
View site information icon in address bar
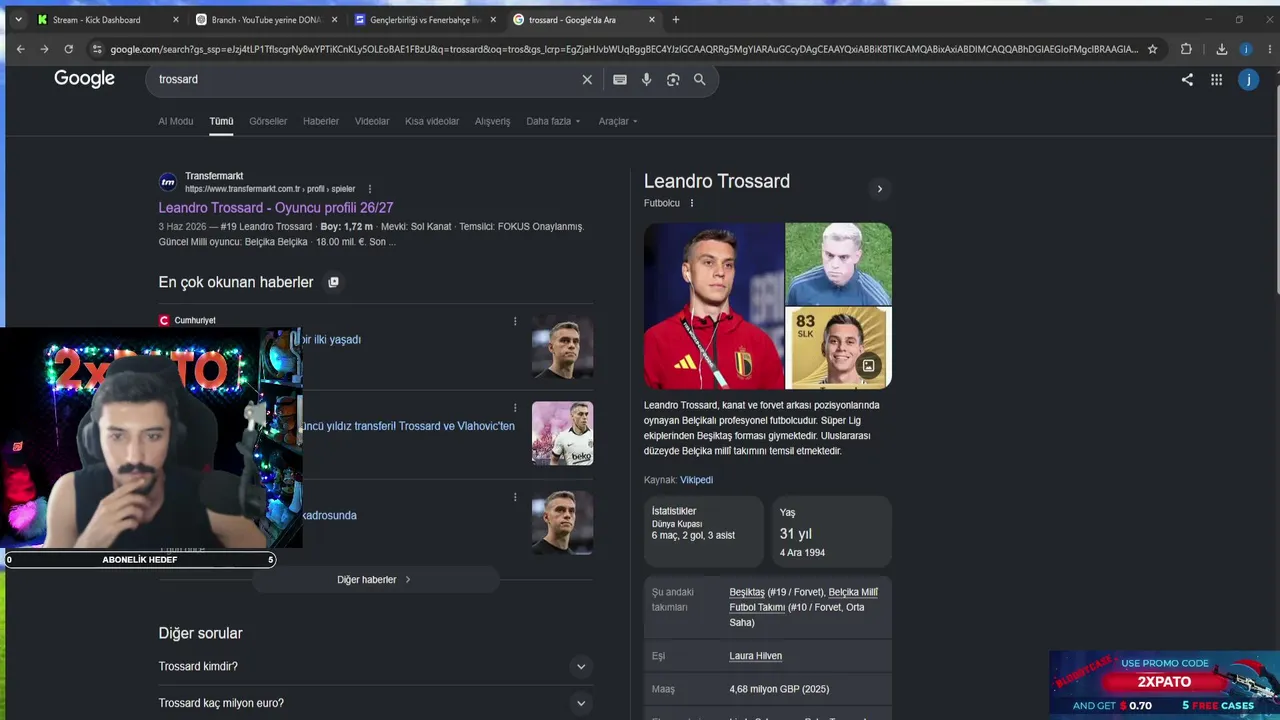(96, 49)
